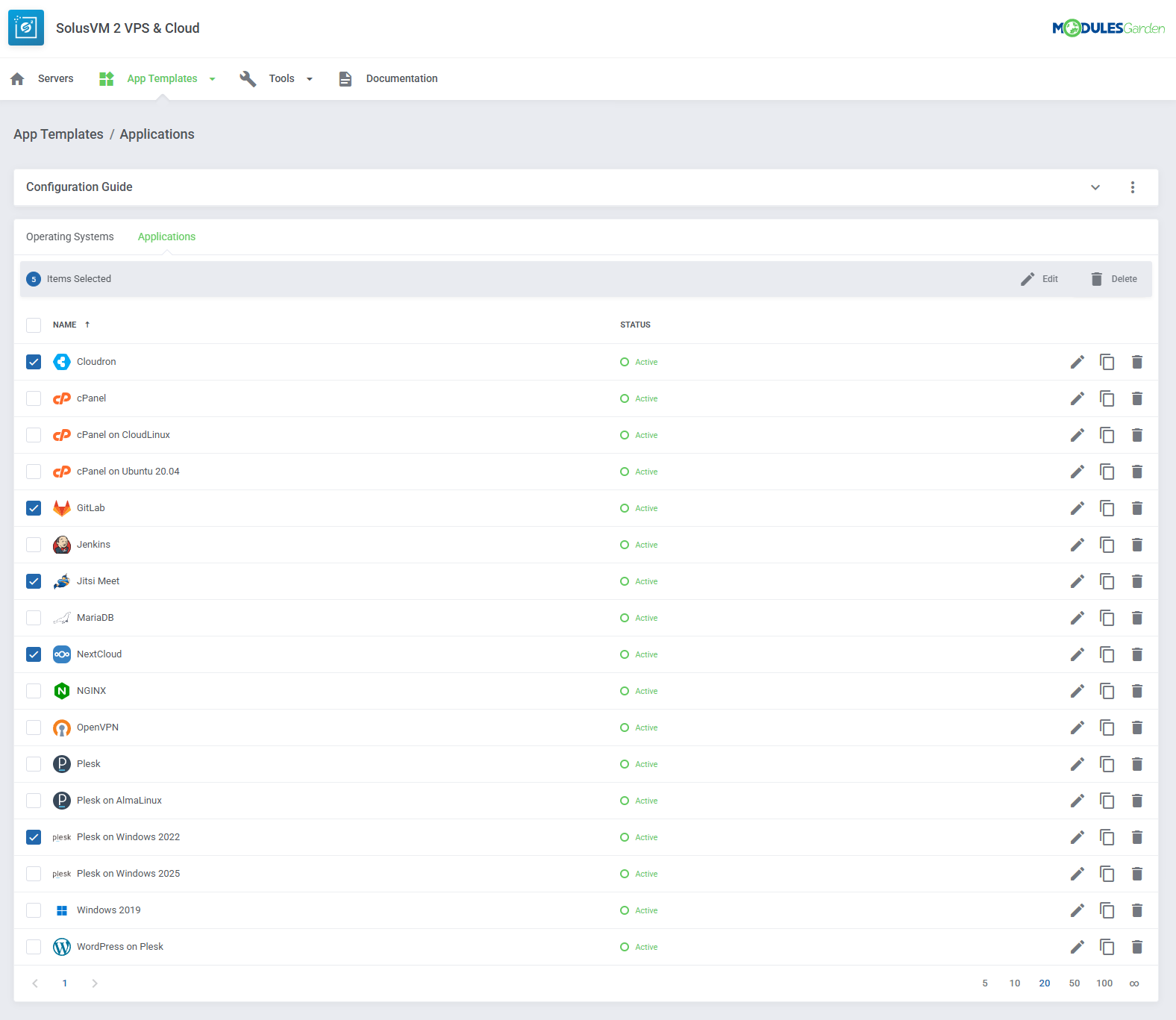The image size is (1176, 1020).
Task: Check the cPanel checkbox
Action: pos(34,398)
